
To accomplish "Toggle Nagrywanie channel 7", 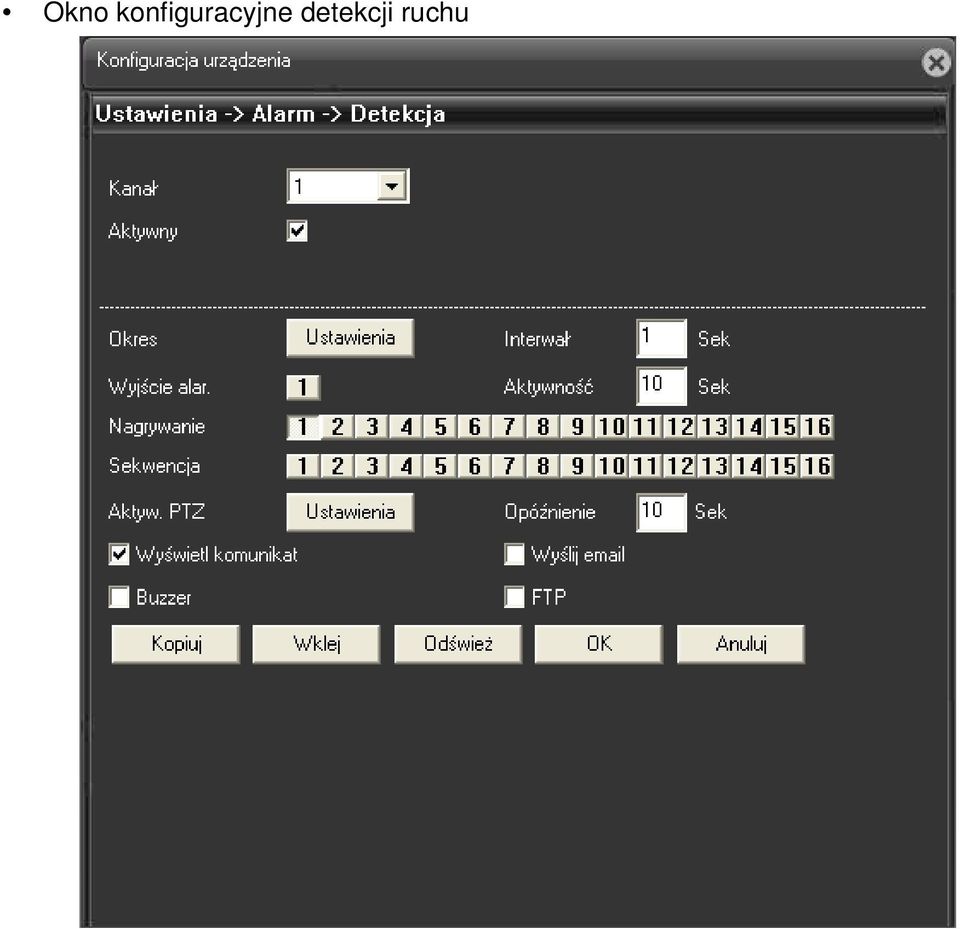I will [509, 427].
